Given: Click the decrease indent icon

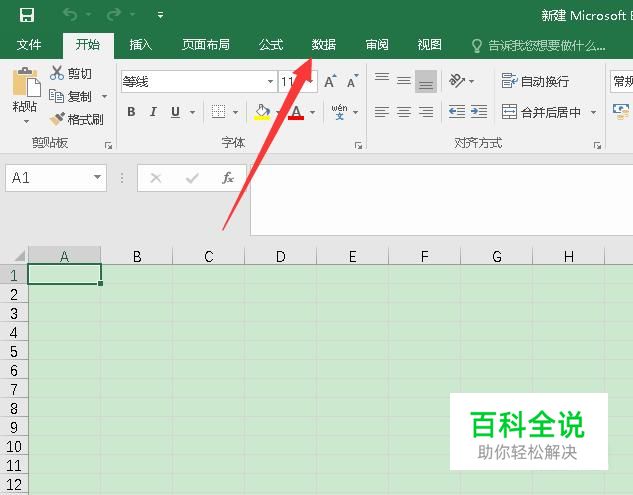Looking at the screenshot, I should pos(457,112).
